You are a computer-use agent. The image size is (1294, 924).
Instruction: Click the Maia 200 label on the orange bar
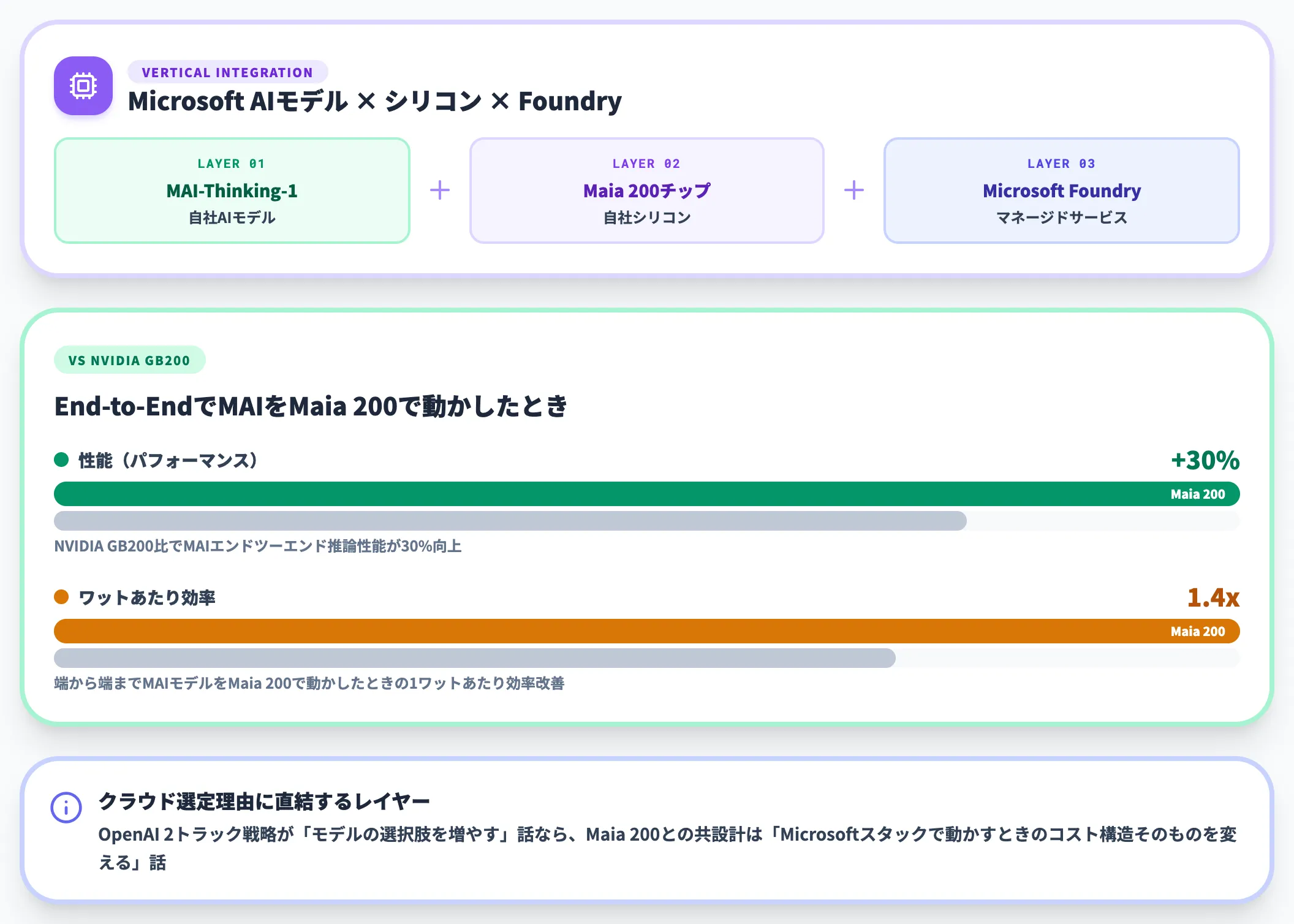point(1198,631)
